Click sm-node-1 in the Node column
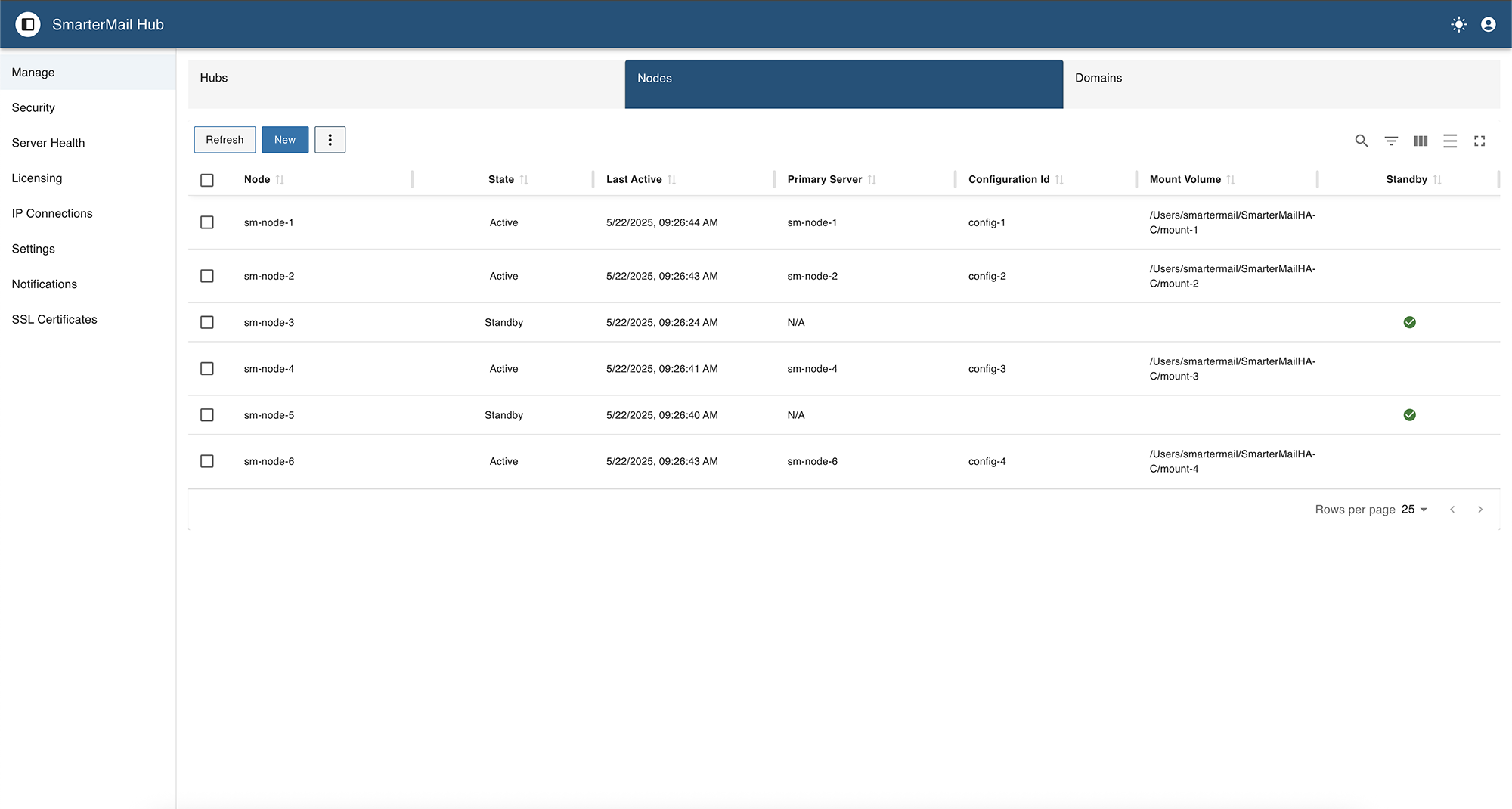Viewport: 1512px width, 809px height. click(x=268, y=222)
